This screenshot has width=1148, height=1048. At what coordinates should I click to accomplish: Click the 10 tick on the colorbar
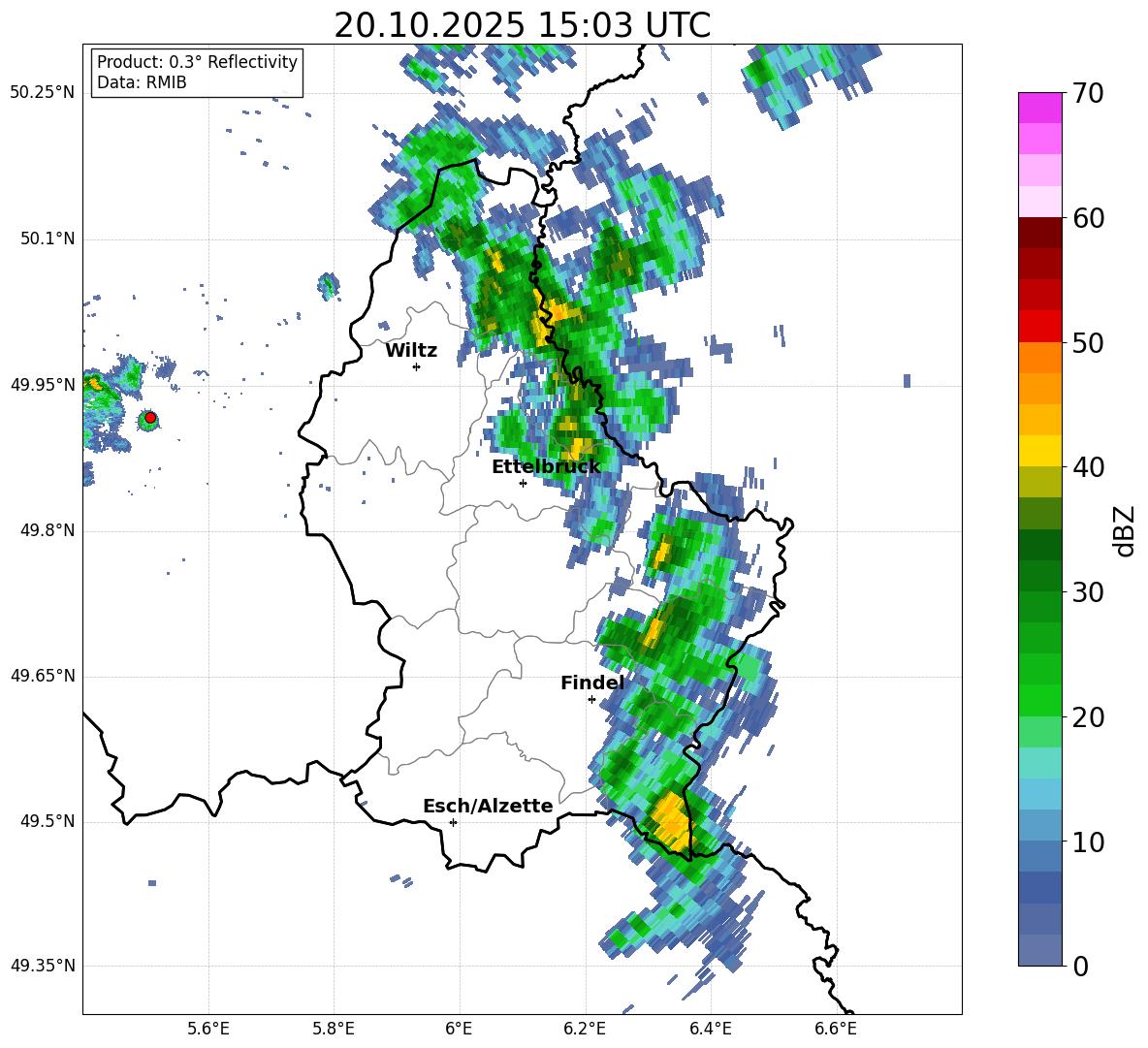click(x=1088, y=842)
